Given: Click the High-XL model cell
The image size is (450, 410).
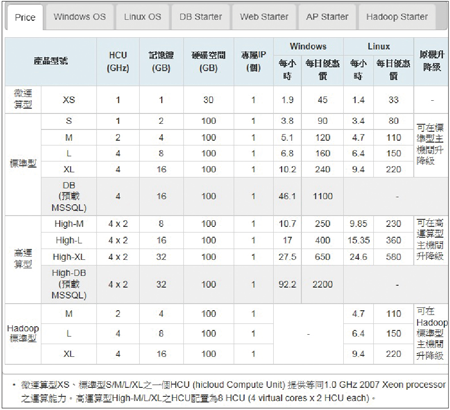Looking at the screenshot, I should click(x=69, y=257).
